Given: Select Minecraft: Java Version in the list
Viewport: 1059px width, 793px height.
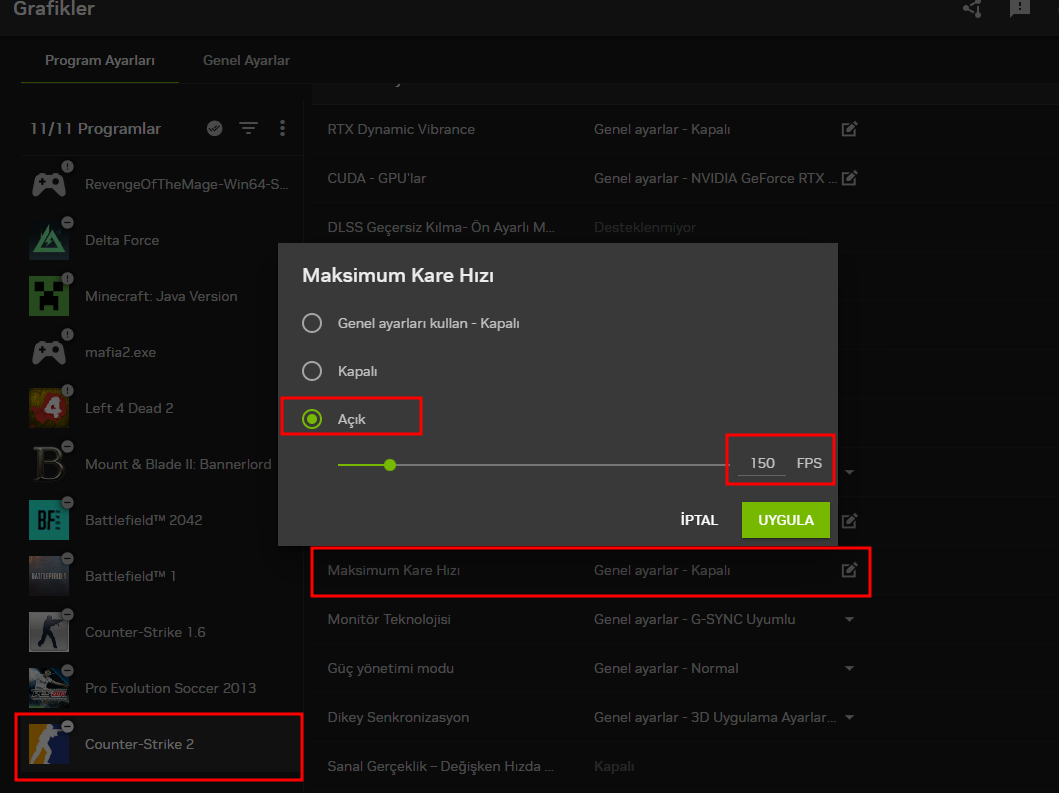Looking at the screenshot, I should click(161, 297).
